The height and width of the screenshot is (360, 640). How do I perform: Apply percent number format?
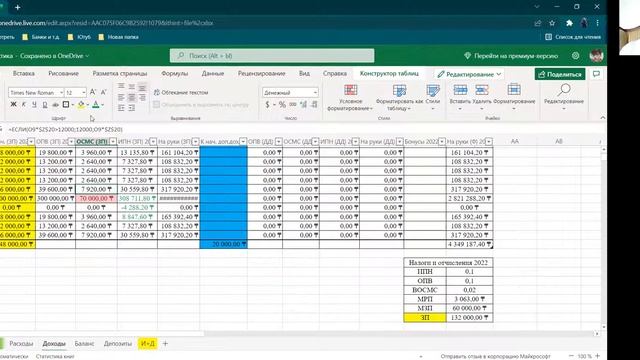(x=282, y=105)
